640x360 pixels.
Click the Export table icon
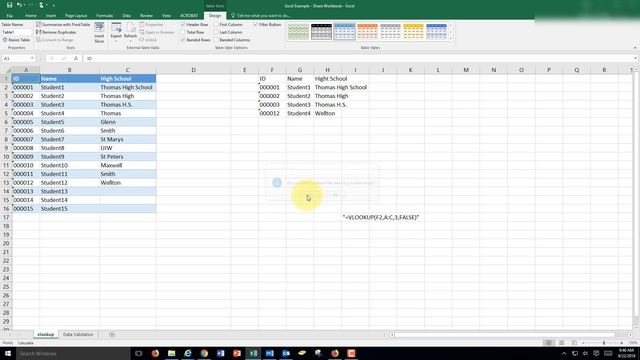pos(116,28)
